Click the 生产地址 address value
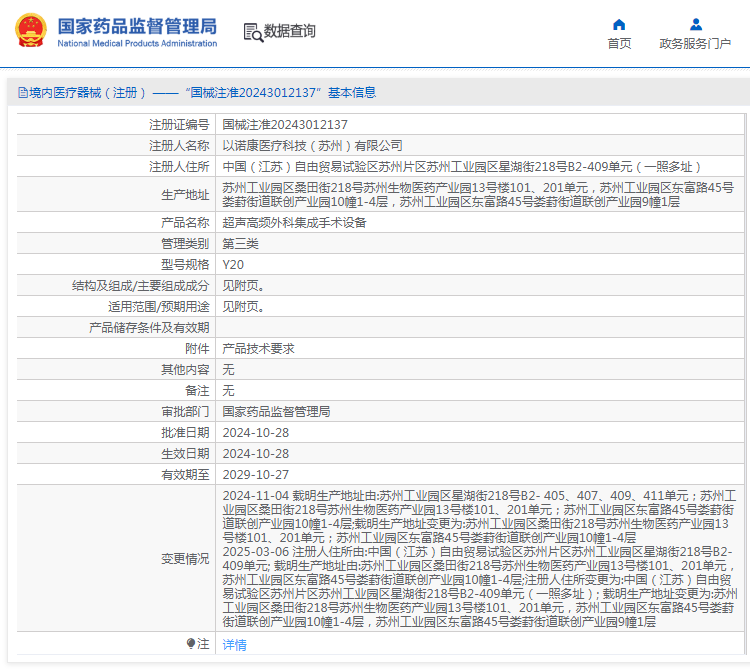Image resolution: width=750 pixels, height=669 pixels. click(478, 195)
